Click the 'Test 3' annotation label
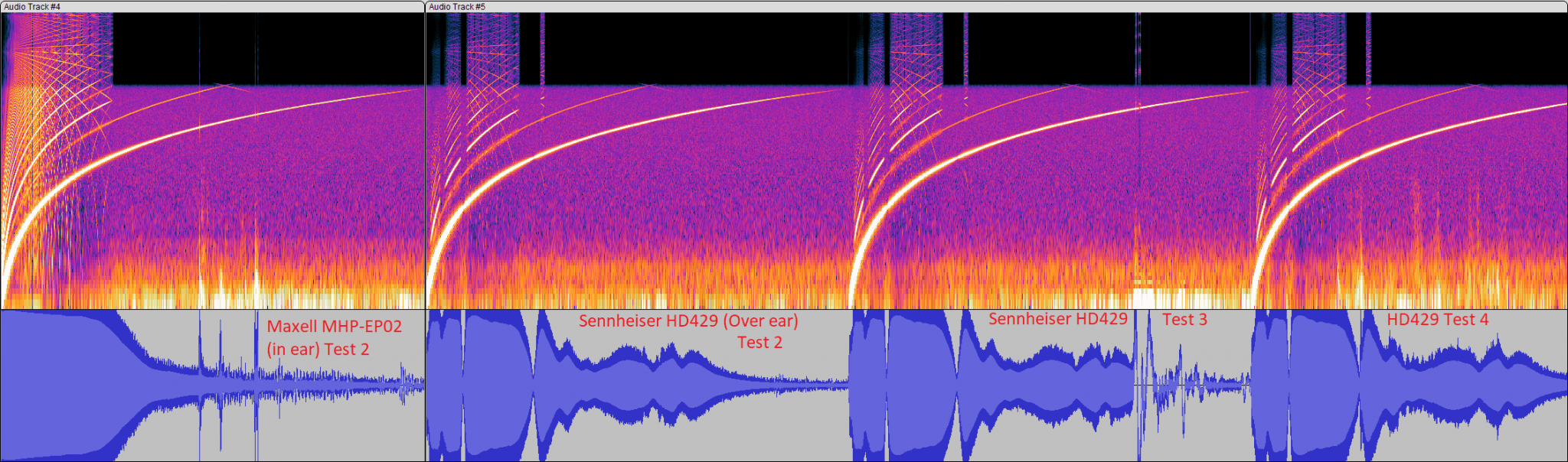1568x462 pixels. tap(1184, 320)
